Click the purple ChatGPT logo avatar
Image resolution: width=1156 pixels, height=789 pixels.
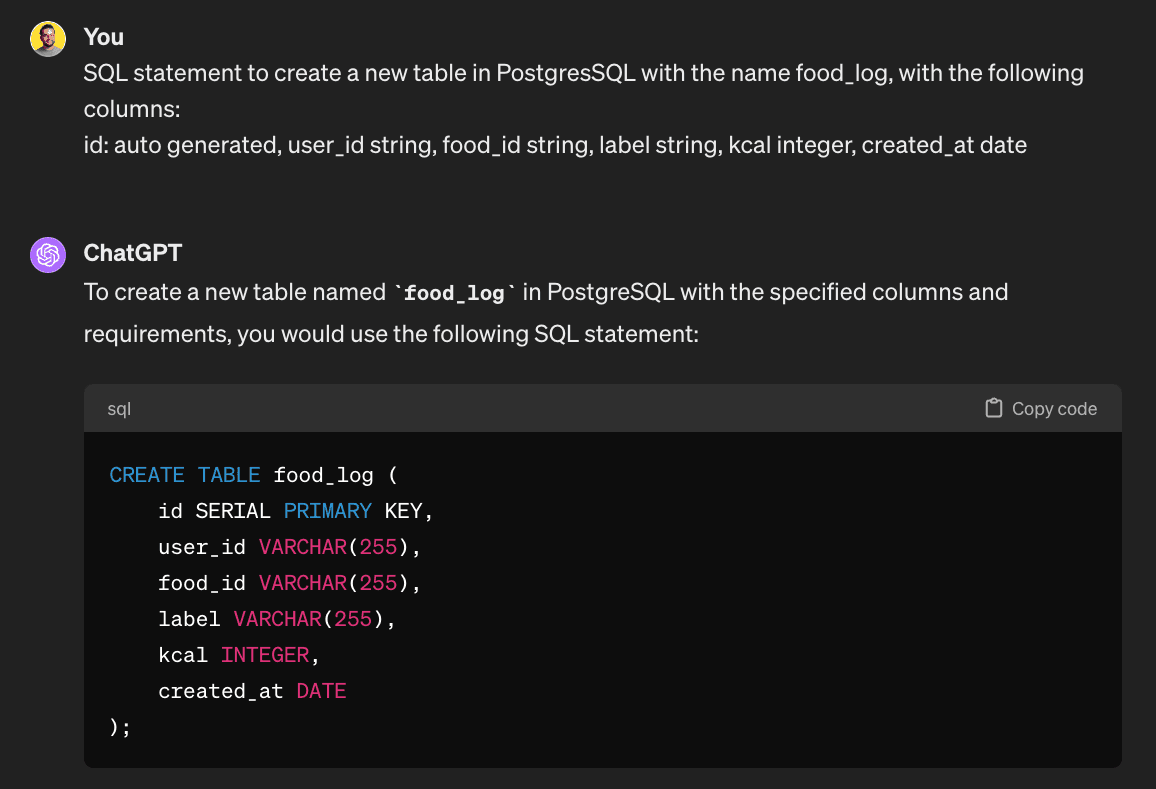[48, 255]
